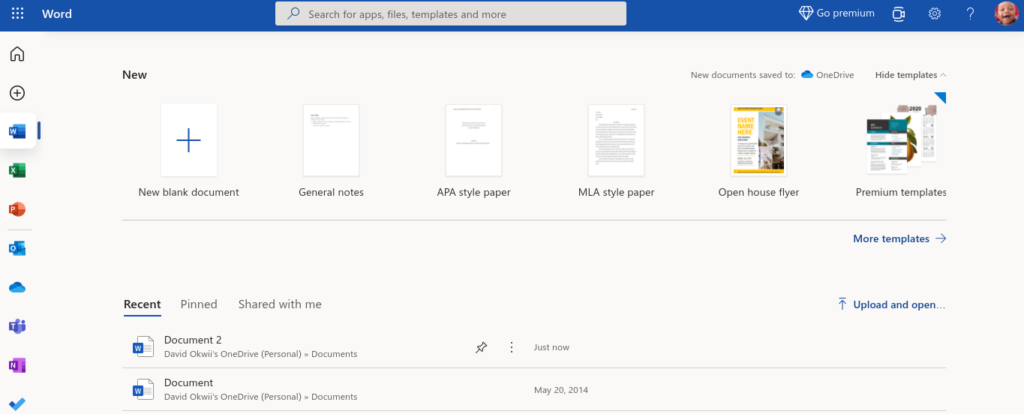Image resolution: width=1024 pixels, height=414 pixels.
Task: Open OneDrive from the sidebar
Action: coord(17,287)
